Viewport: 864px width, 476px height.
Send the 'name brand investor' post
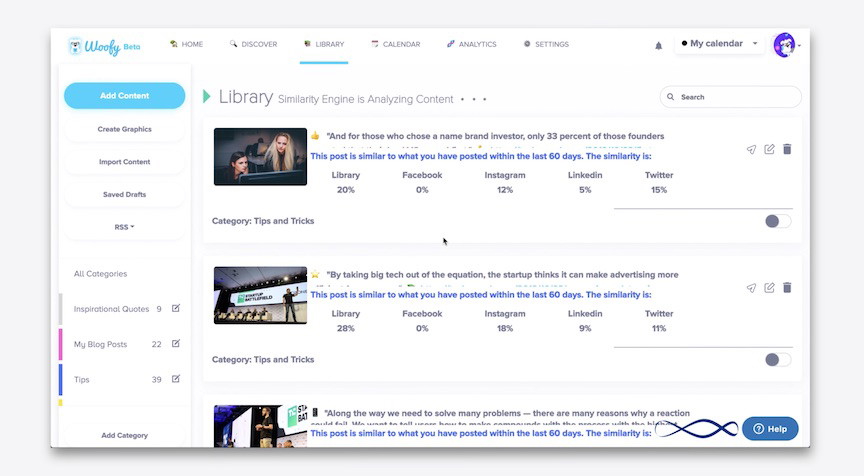(x=751, y=149)
